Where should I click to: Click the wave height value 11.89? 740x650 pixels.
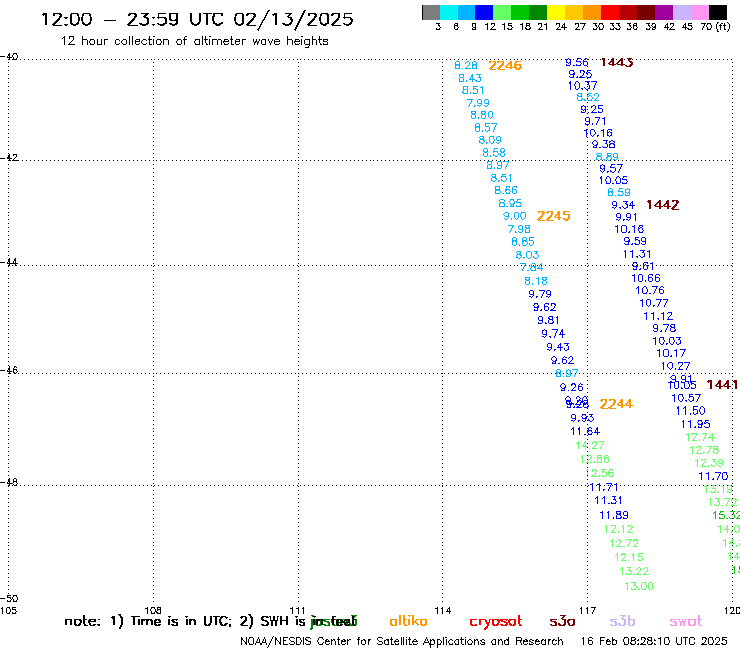(614, 515)
